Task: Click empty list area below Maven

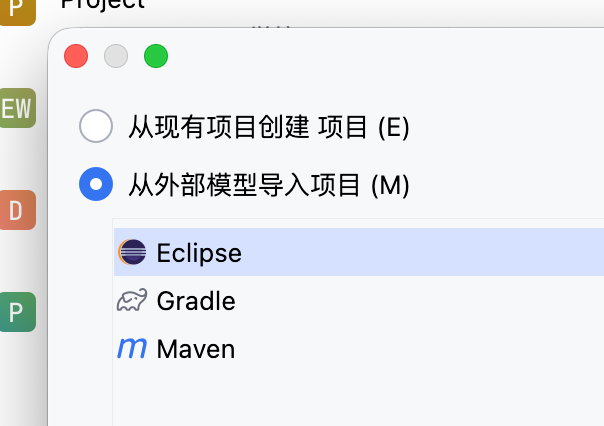Action: [350, 395]
